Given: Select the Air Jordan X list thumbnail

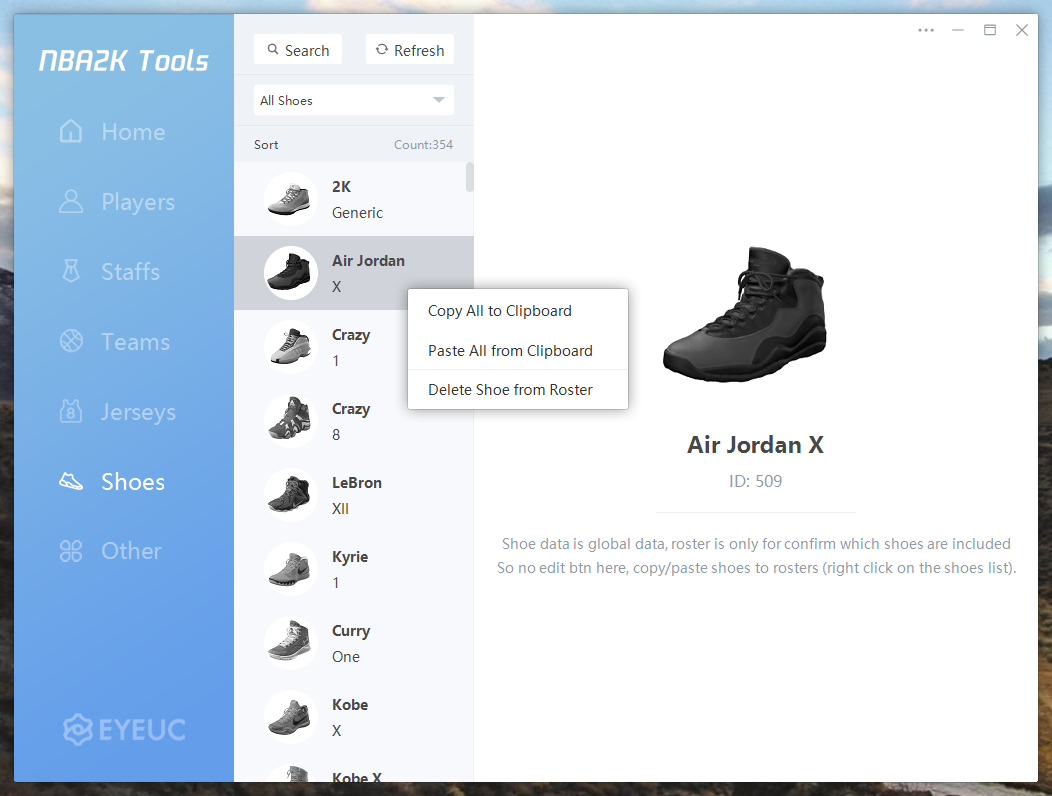Looking at the screenshot, I should (x=291, y=272).
